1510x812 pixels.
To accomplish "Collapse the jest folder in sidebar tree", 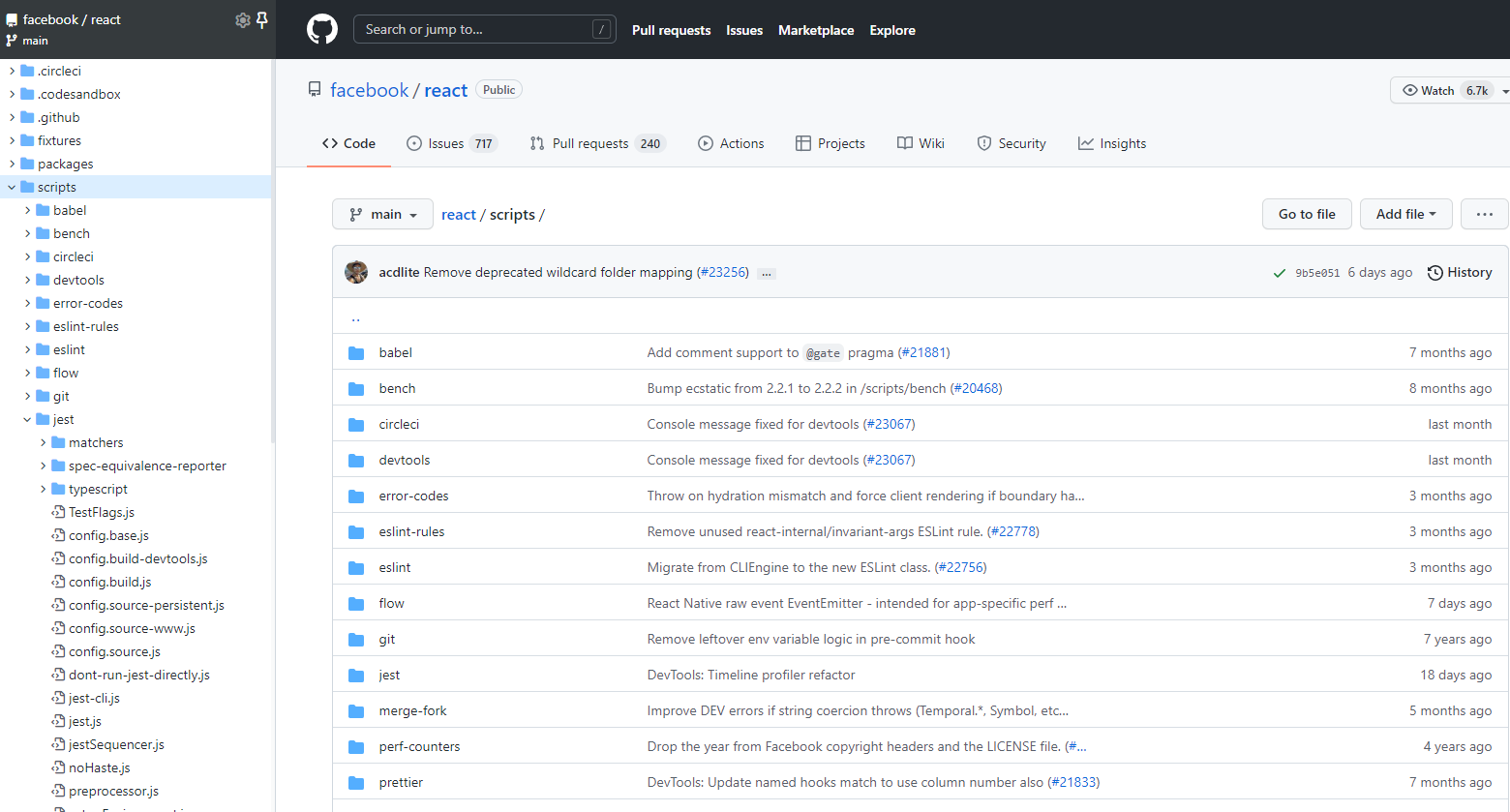I will 27,419.
